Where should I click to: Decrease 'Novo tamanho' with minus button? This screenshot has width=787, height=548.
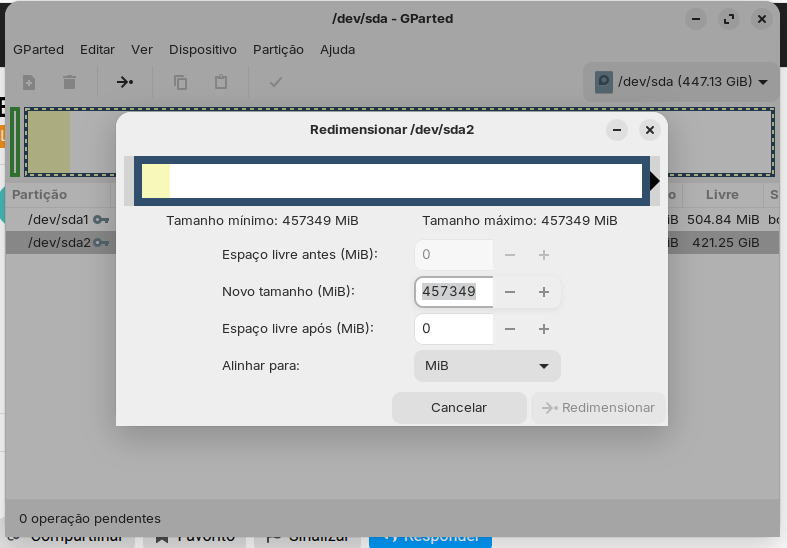pos(510,292)
